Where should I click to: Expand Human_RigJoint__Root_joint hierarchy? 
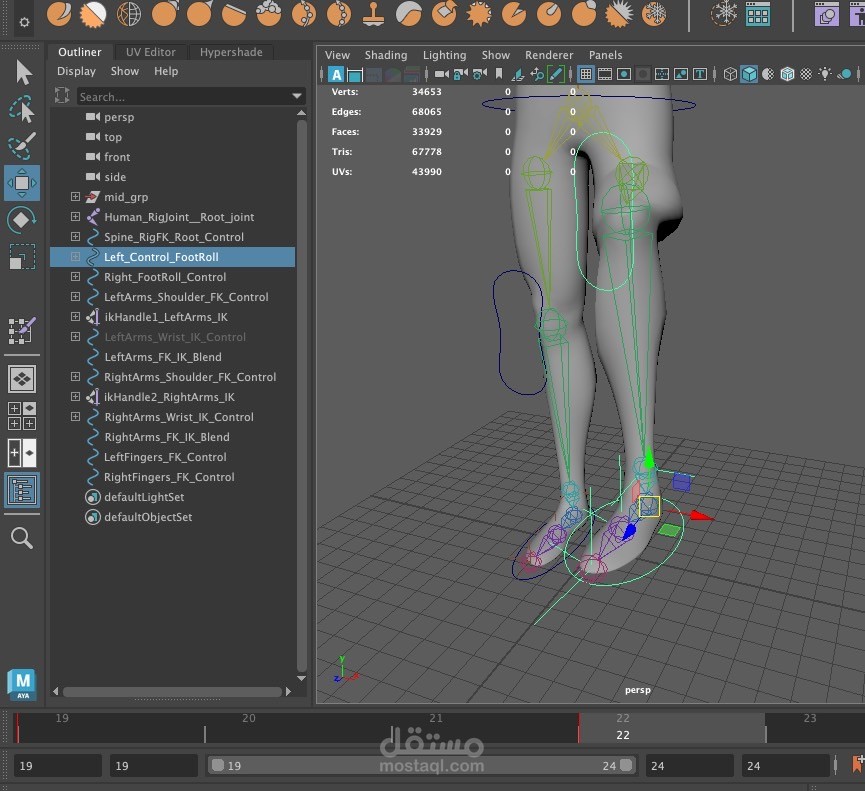[x=76, y=217]
